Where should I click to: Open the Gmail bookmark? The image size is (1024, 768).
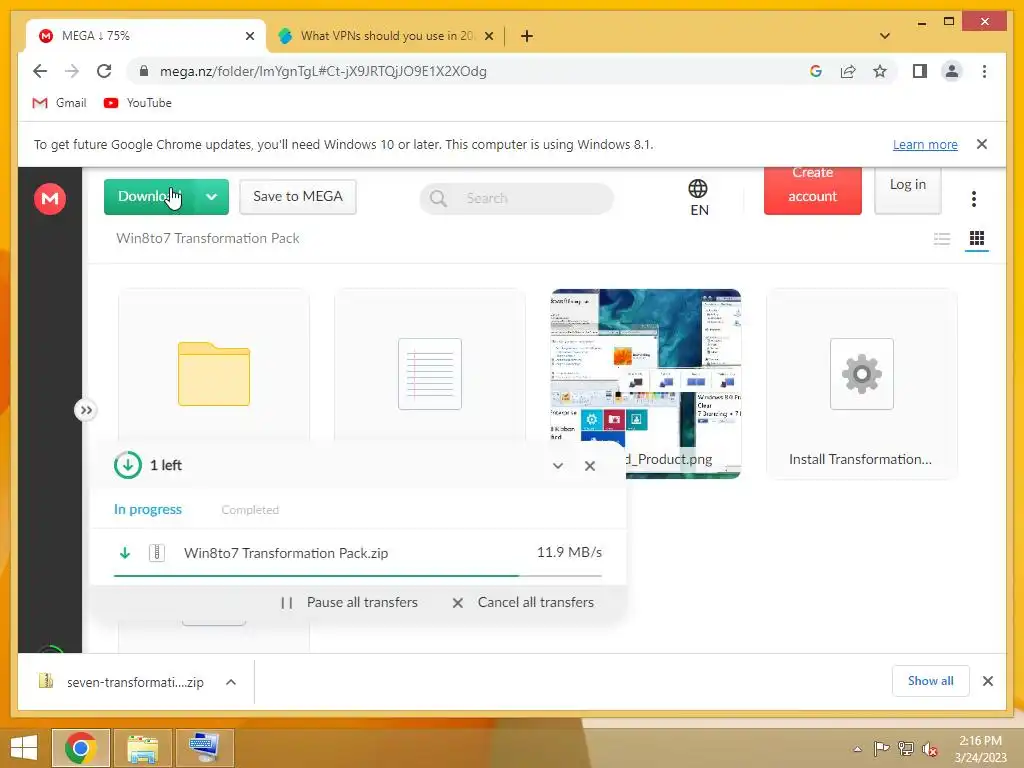click(x=59, y=103)
